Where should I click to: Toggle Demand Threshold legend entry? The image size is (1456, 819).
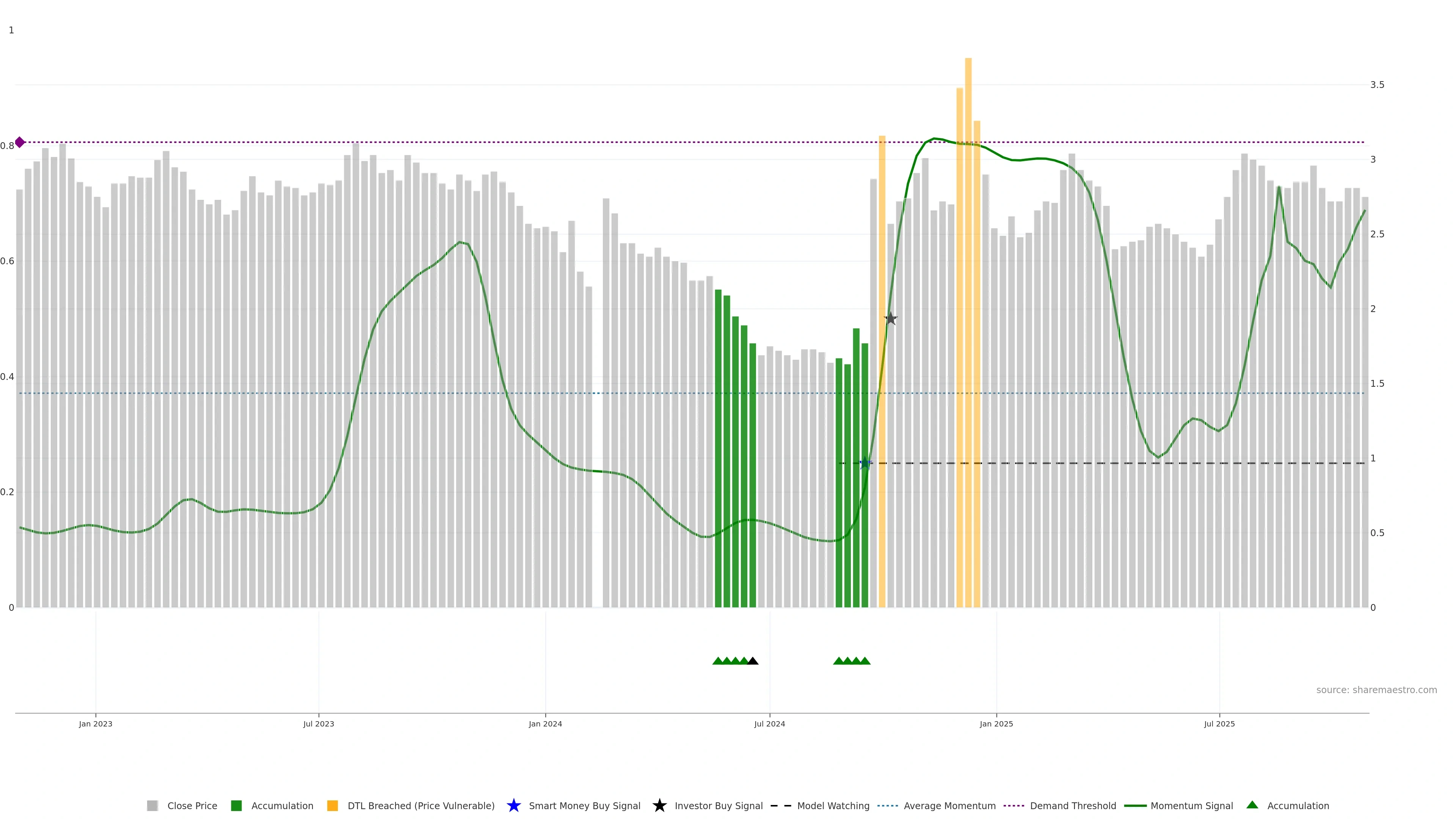[1072, 805]
